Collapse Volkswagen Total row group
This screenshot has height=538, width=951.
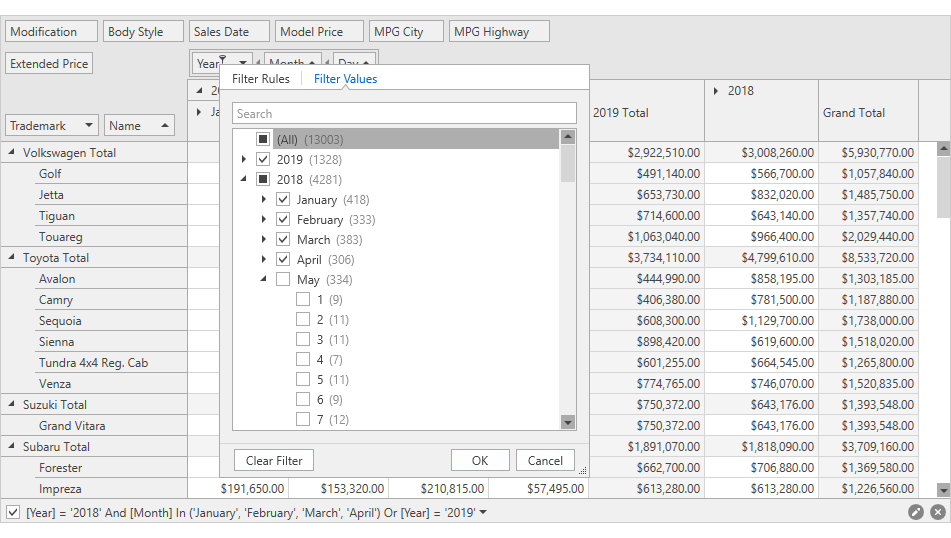12,152
